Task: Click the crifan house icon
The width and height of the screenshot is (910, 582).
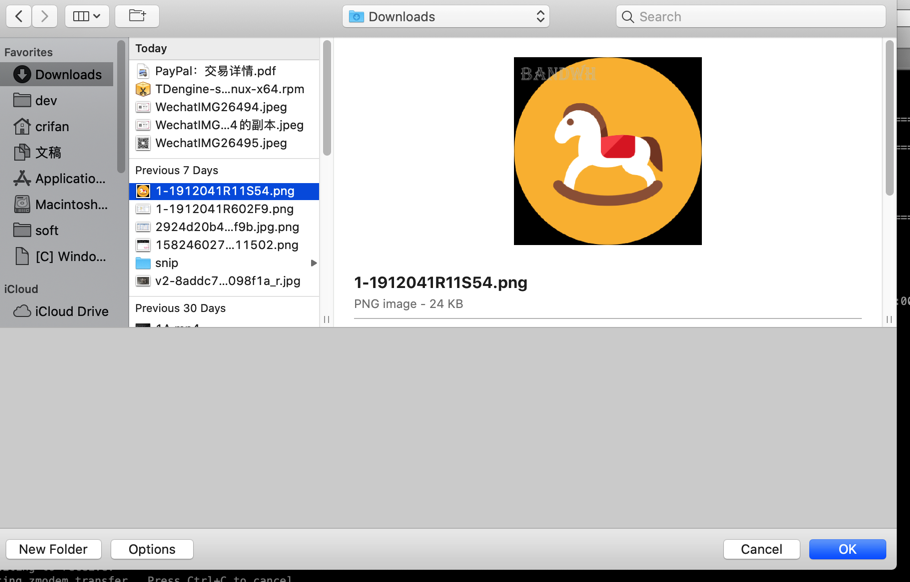Action: [x=22, y=126]
